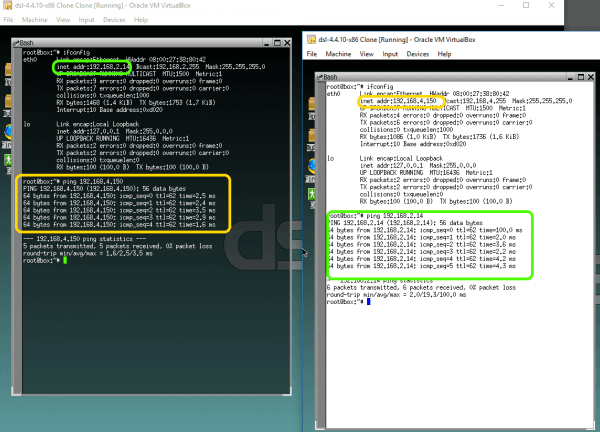
Task: Open Devices menu in Clone Clone VirtualBox window
Action: click(x=114, y=20)
